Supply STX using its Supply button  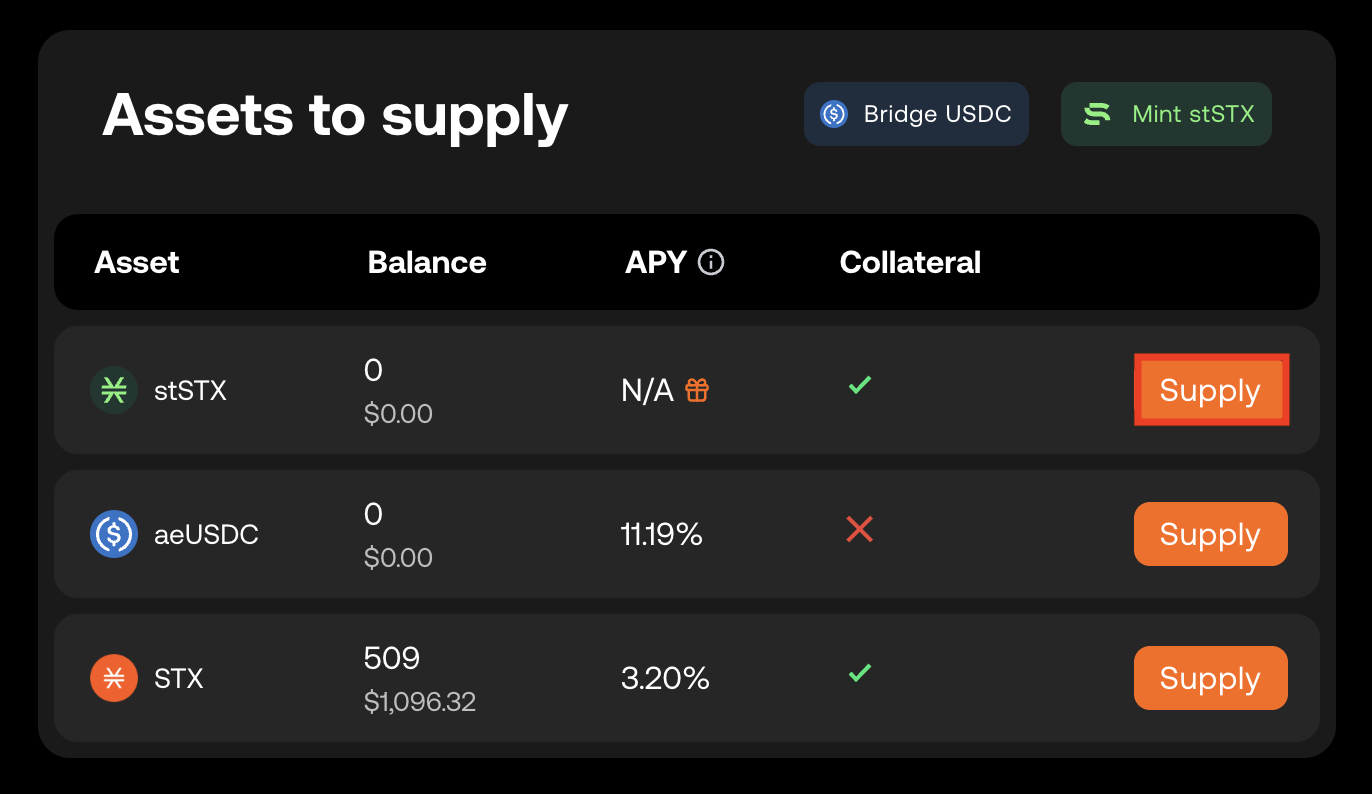(x=1210, y=678)
